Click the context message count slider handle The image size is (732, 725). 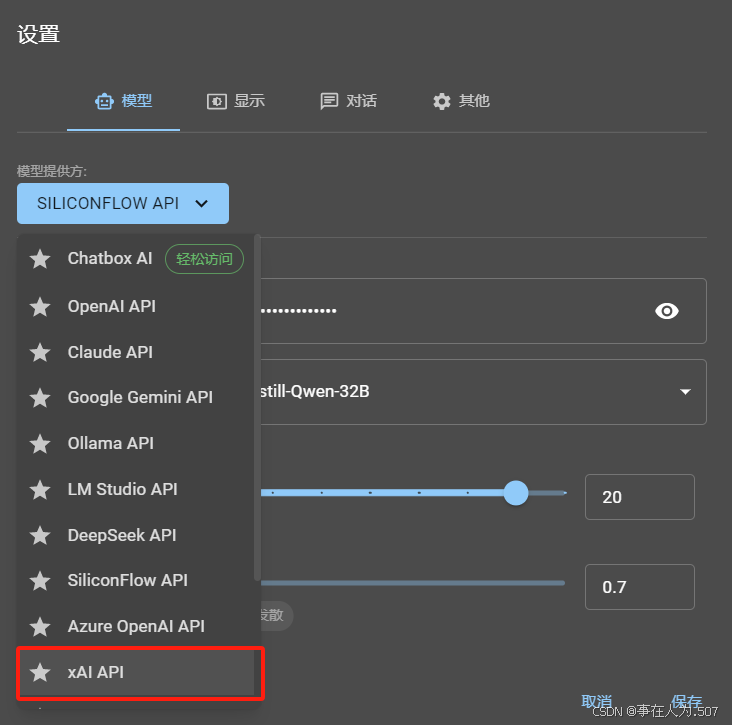(516, 493)
